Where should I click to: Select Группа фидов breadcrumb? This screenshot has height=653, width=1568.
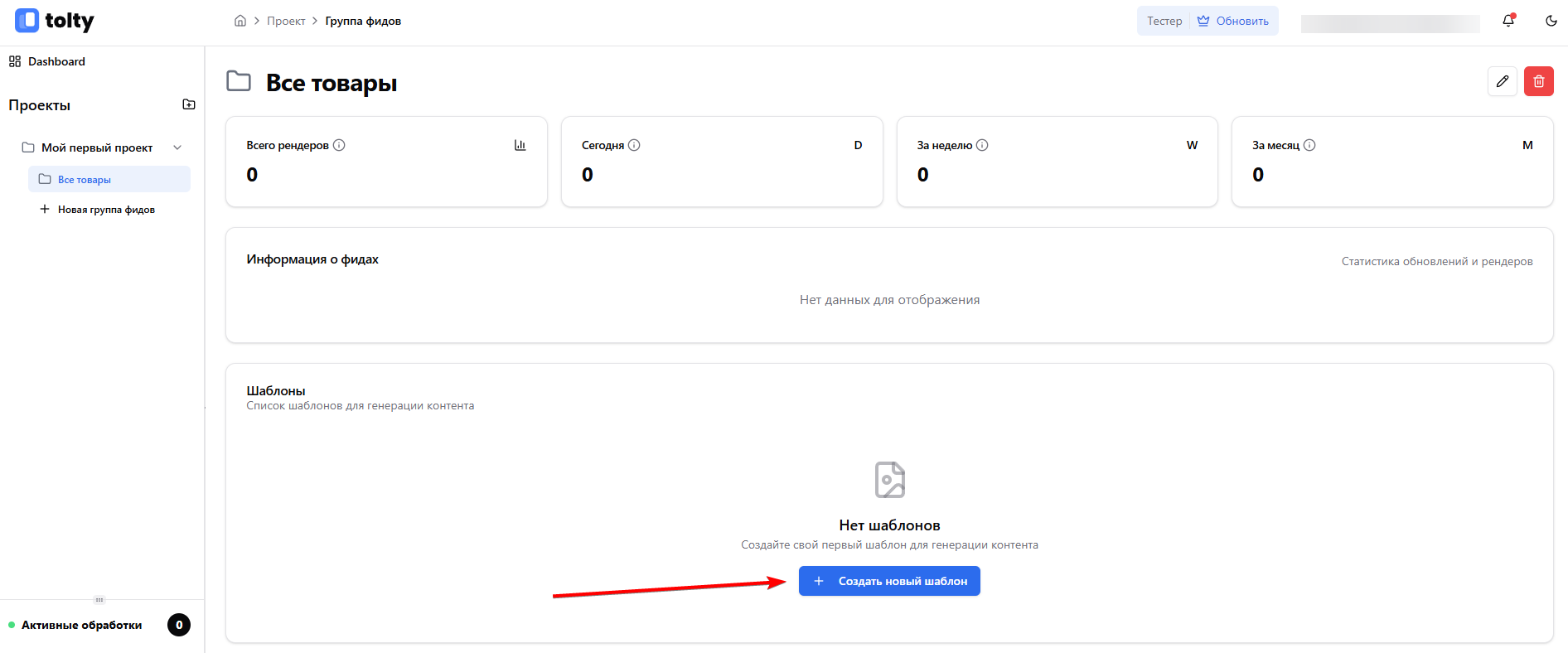pyautogui.click(x=363, y=21)
